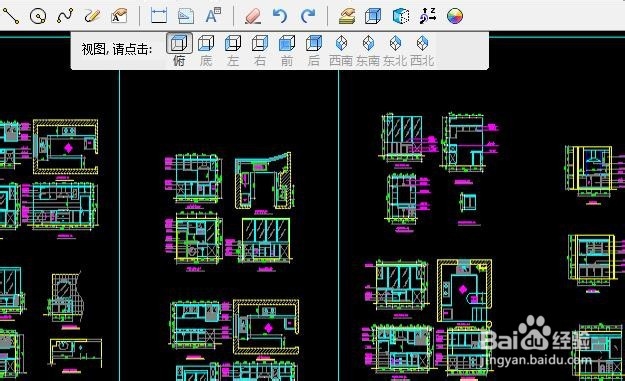Select the circle drawing tool

pos(38,16)
